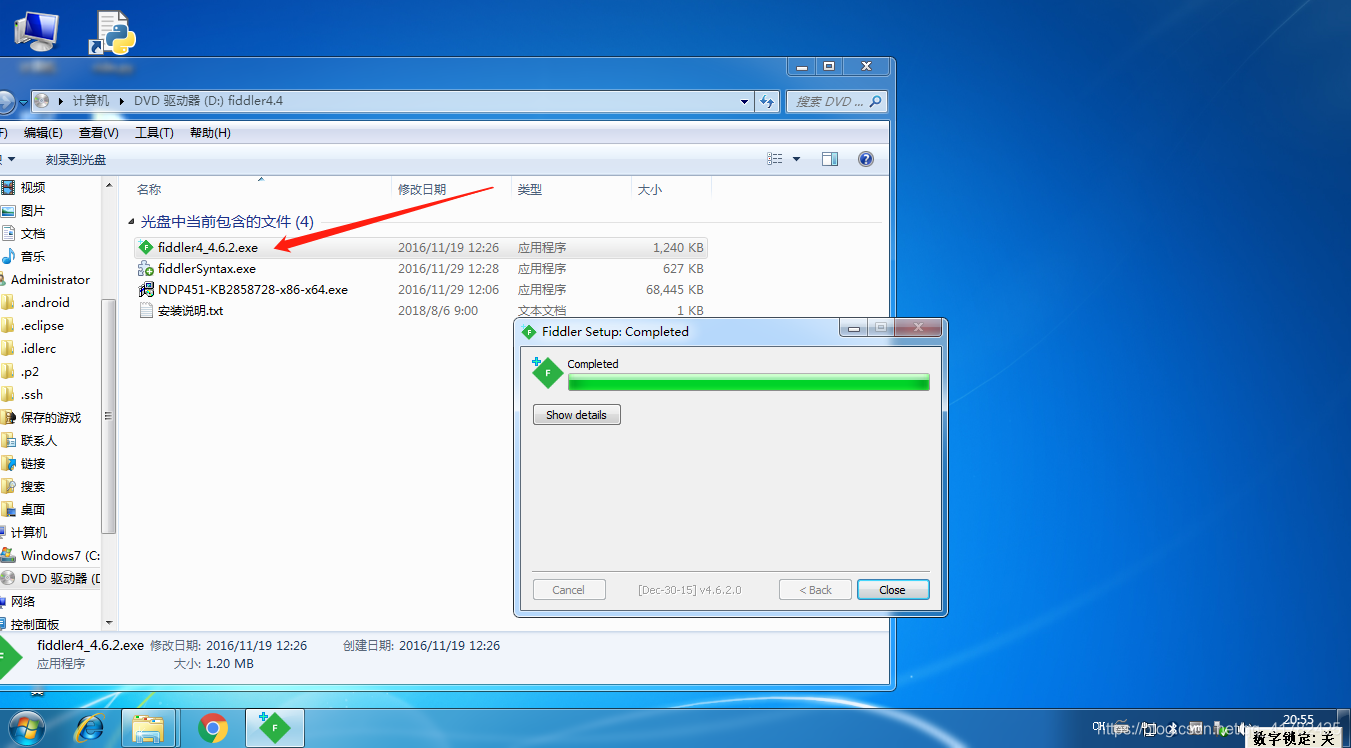Select 68,445 KB size cell
This screenshot has width=1351, height=748.
click(x=675, y=289)
